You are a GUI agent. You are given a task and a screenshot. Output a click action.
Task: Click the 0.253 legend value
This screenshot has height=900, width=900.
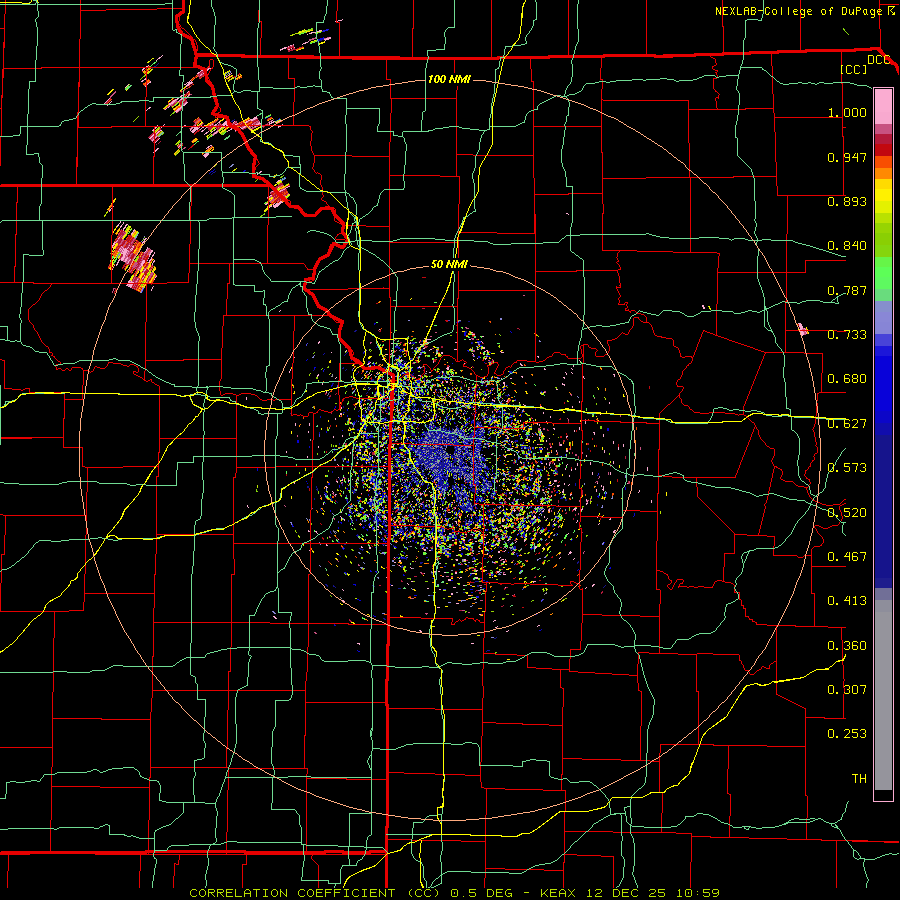(x=847, y=734)
